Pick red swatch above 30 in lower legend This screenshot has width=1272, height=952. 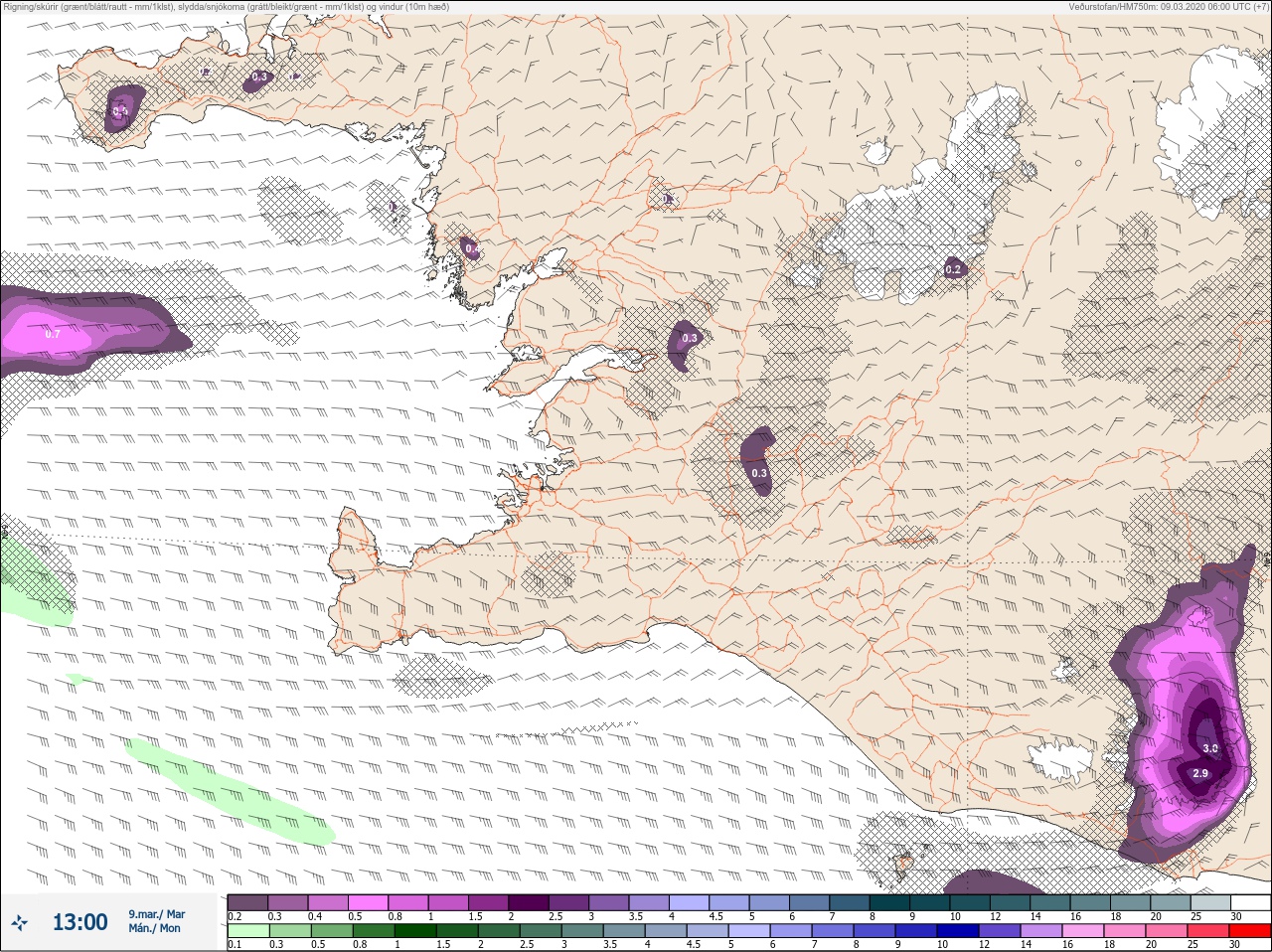pos(1250,931)
